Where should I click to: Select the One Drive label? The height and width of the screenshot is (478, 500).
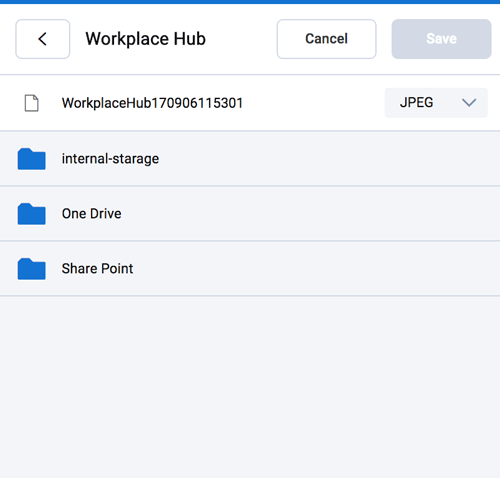coord(92,214)
